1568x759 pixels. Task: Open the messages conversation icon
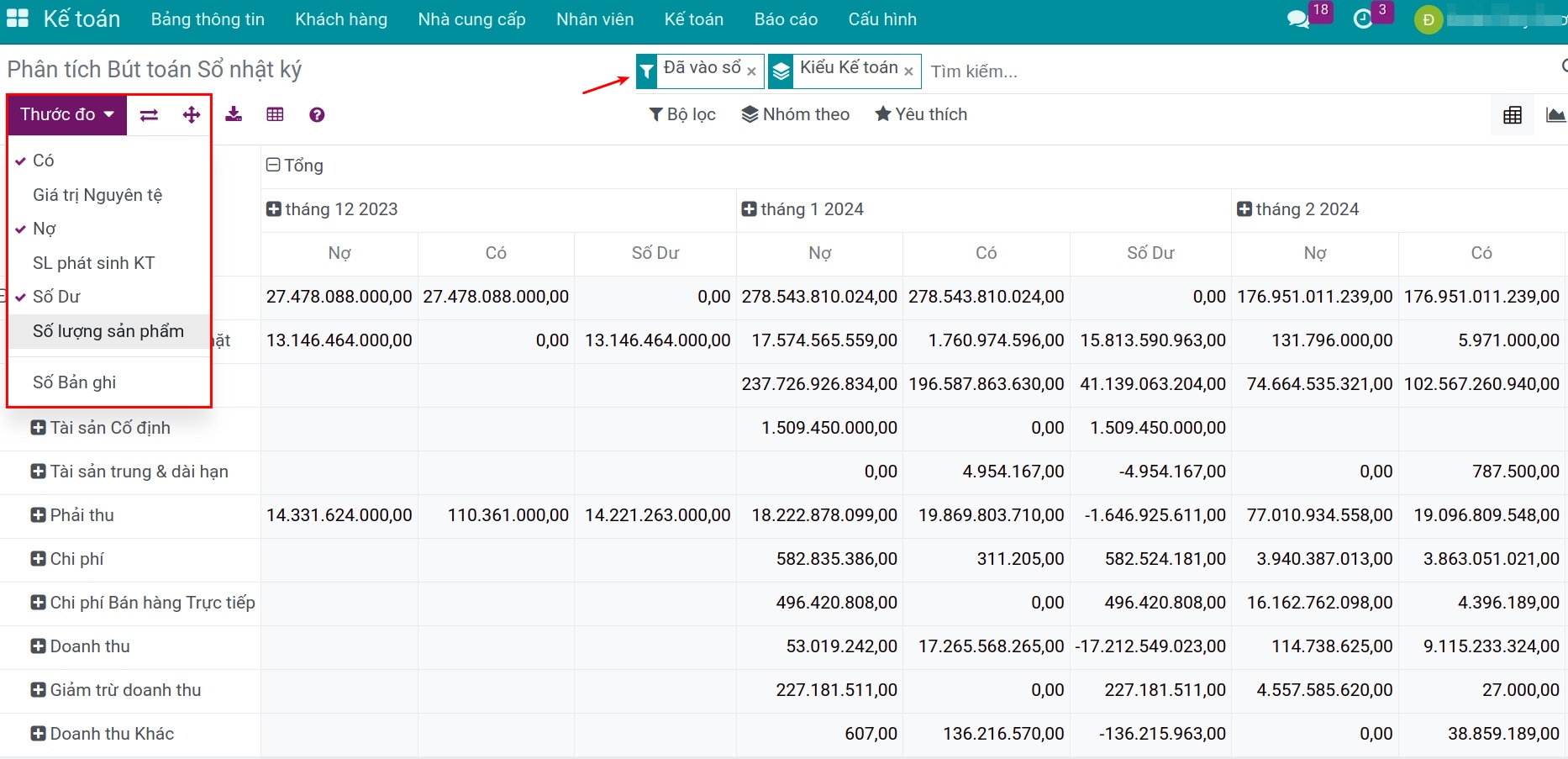click(1298, 19)
